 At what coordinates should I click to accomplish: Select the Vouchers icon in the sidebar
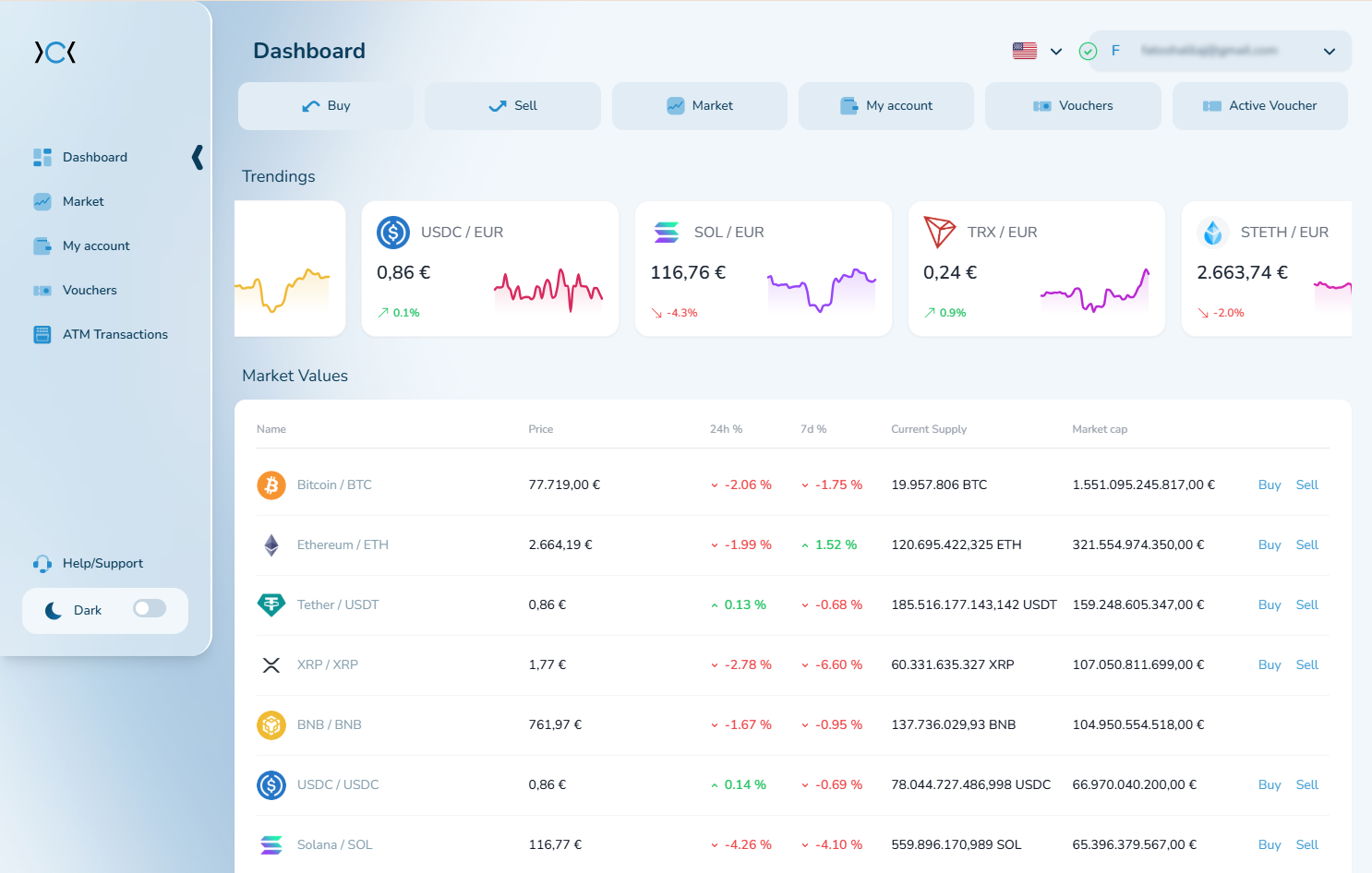43,290
